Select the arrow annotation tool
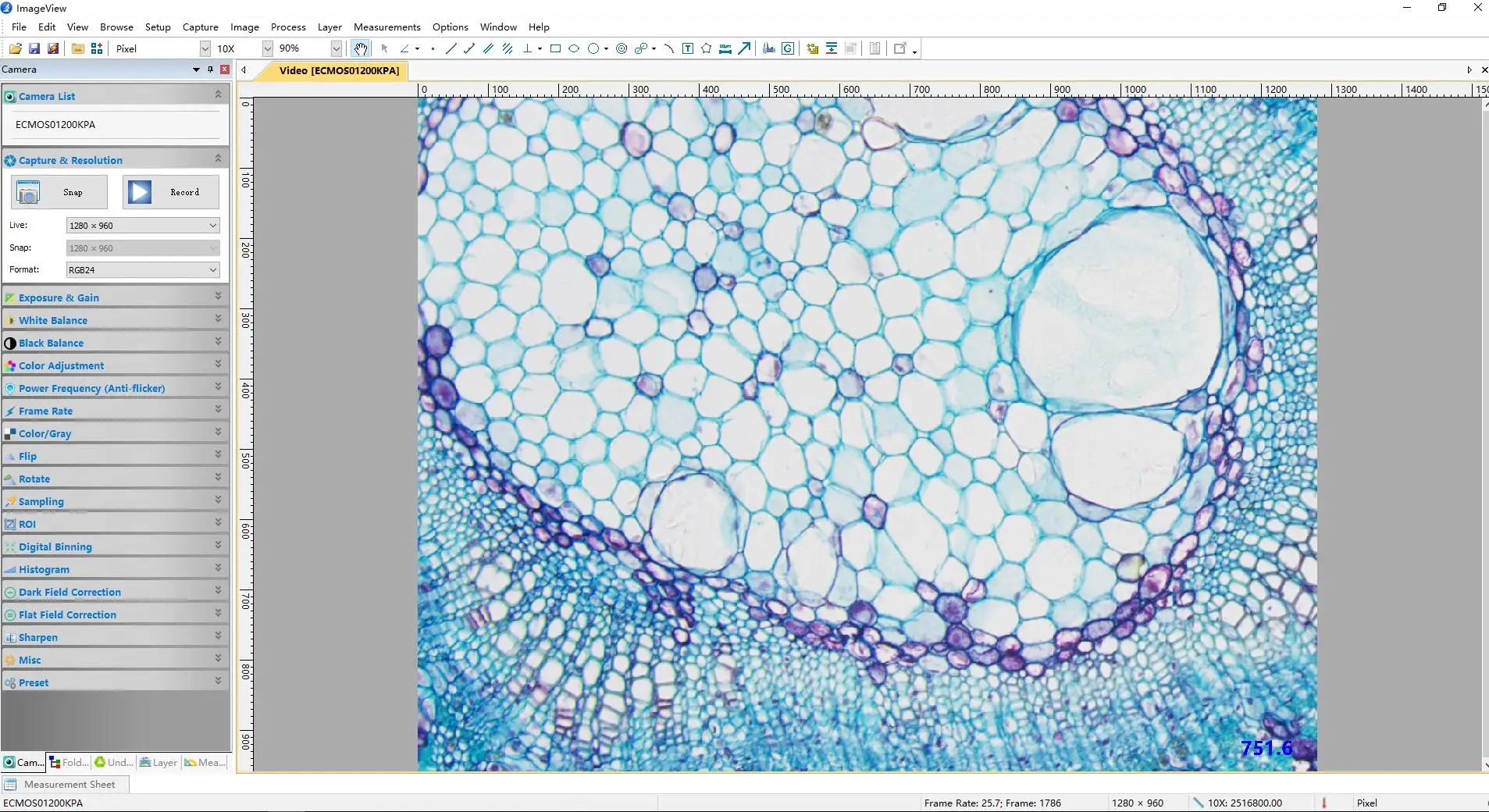1489x812 pixels. coord(745,48)
